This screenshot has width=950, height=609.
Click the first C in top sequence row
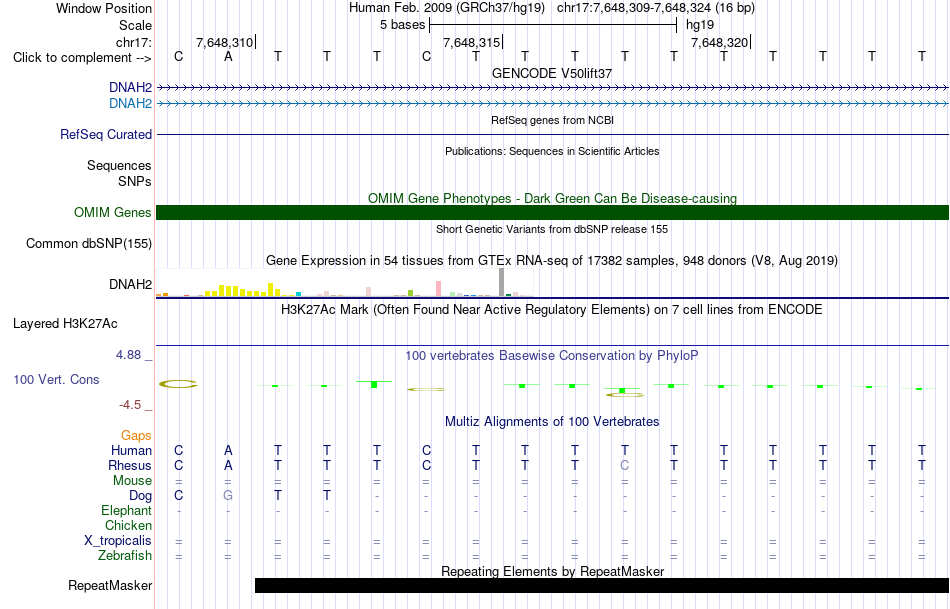point(178,57)
